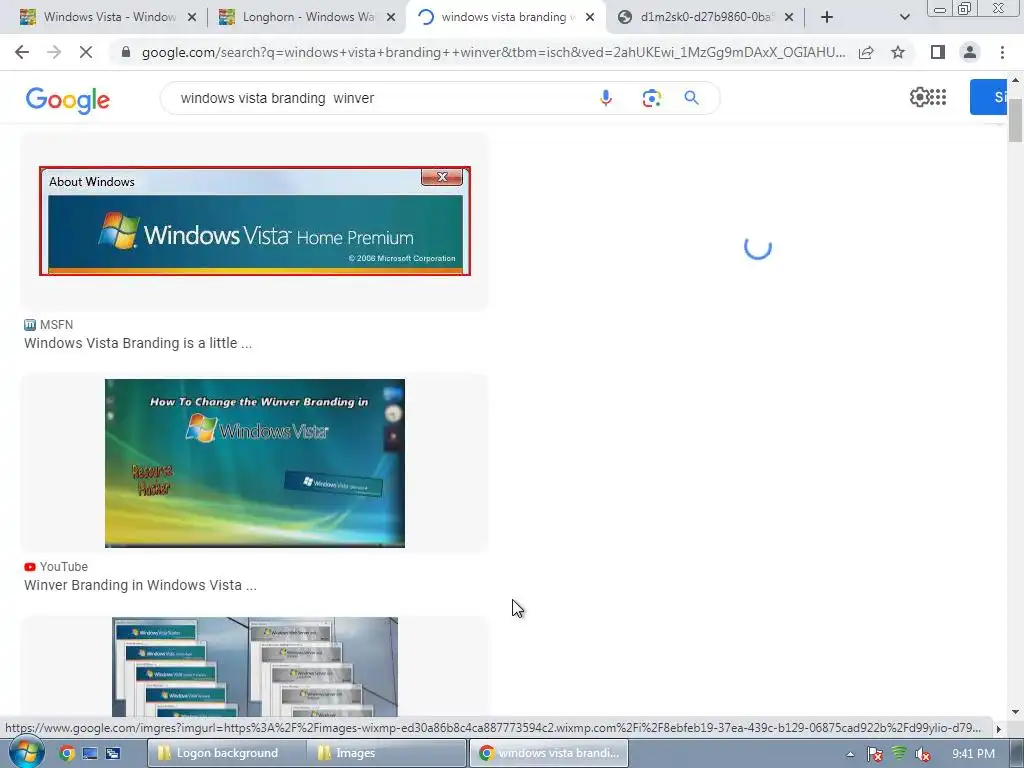The height and width of the screenshot is (768, 1024).
Task: Open the Logon background taskbar window
Action: point(227,753)
